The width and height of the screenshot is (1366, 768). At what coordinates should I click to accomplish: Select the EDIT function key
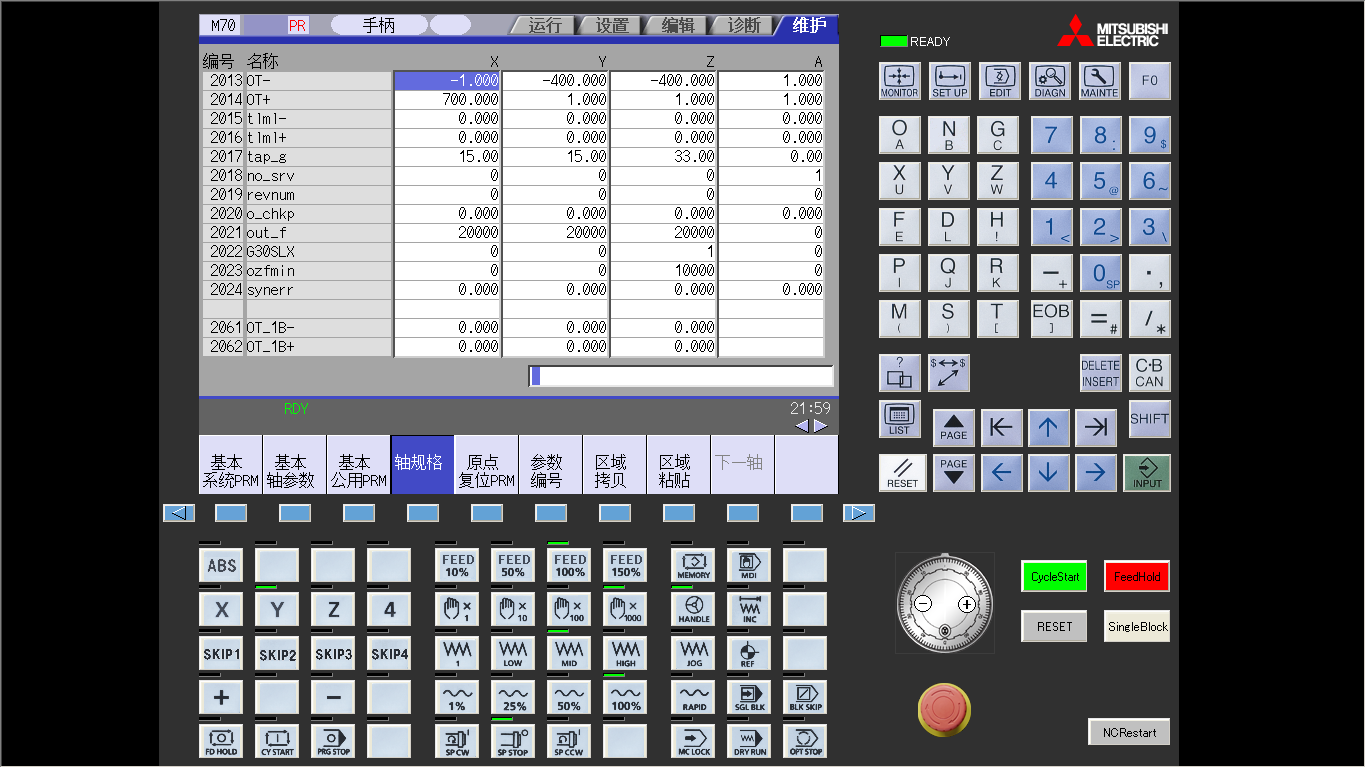click(999, 81)
